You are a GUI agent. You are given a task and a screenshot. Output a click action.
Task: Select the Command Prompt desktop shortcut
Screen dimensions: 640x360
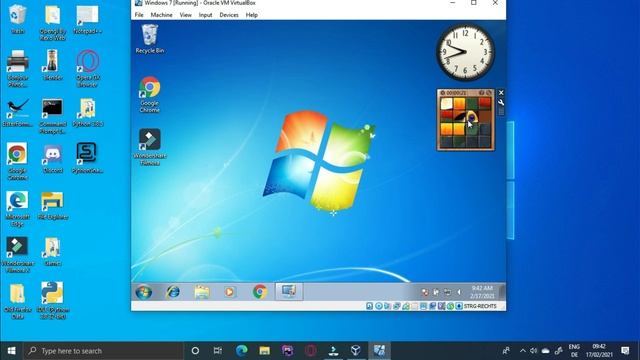53,116
